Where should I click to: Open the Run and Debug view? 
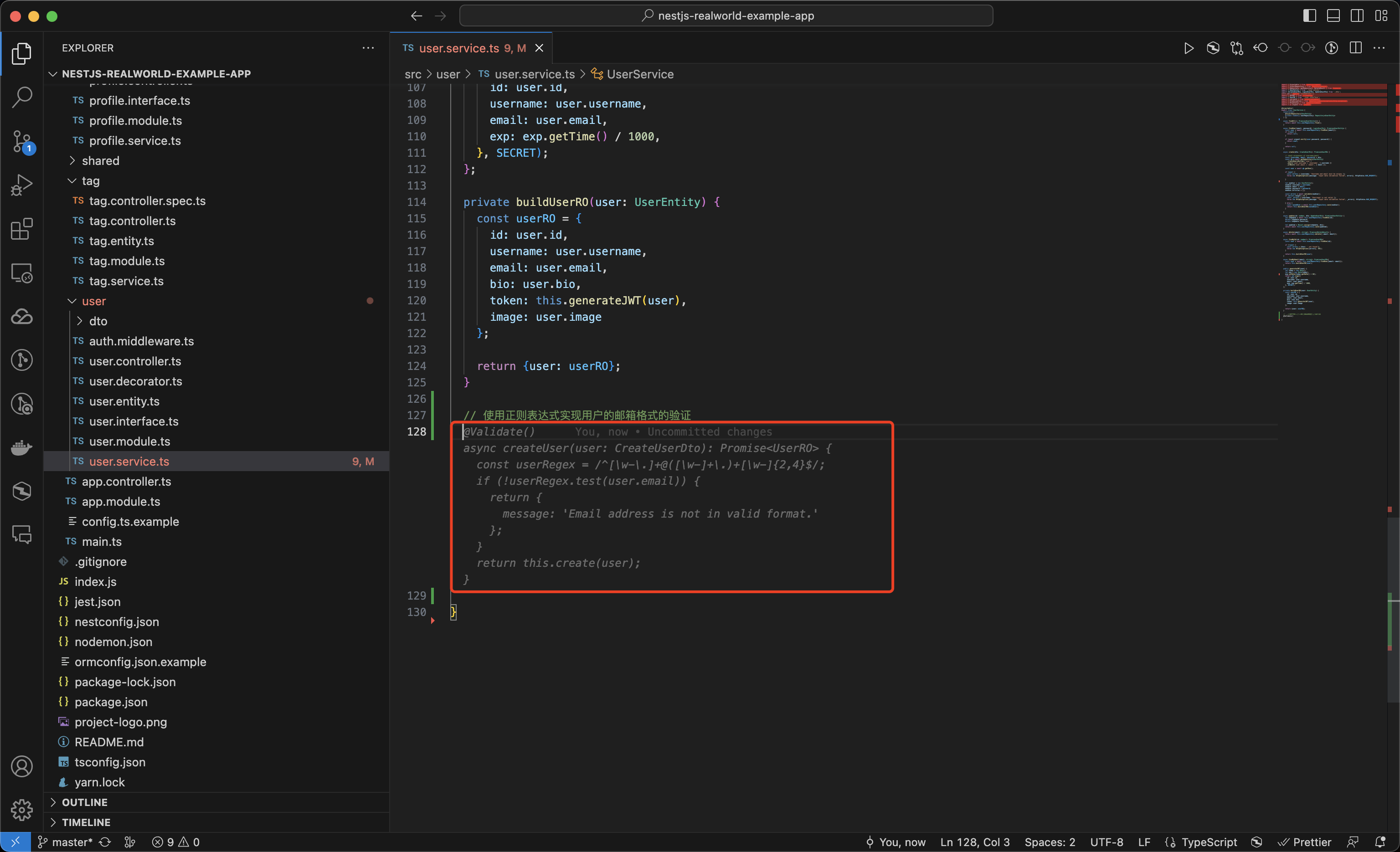(x=21, y=185)
